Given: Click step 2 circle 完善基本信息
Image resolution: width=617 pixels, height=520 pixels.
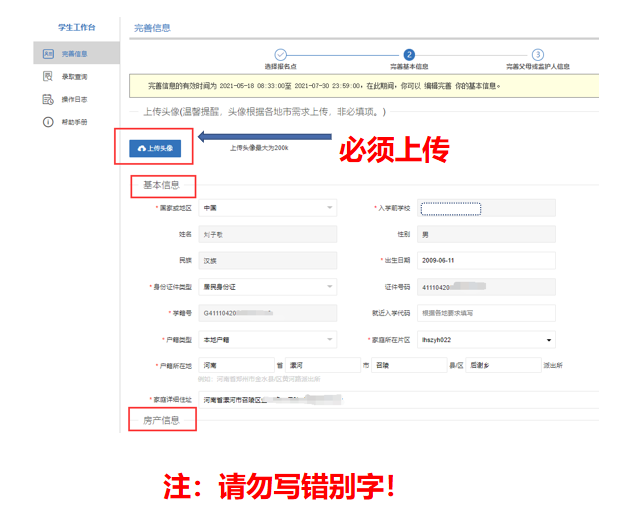Looking at the screenshot, I should pos(409,54).
